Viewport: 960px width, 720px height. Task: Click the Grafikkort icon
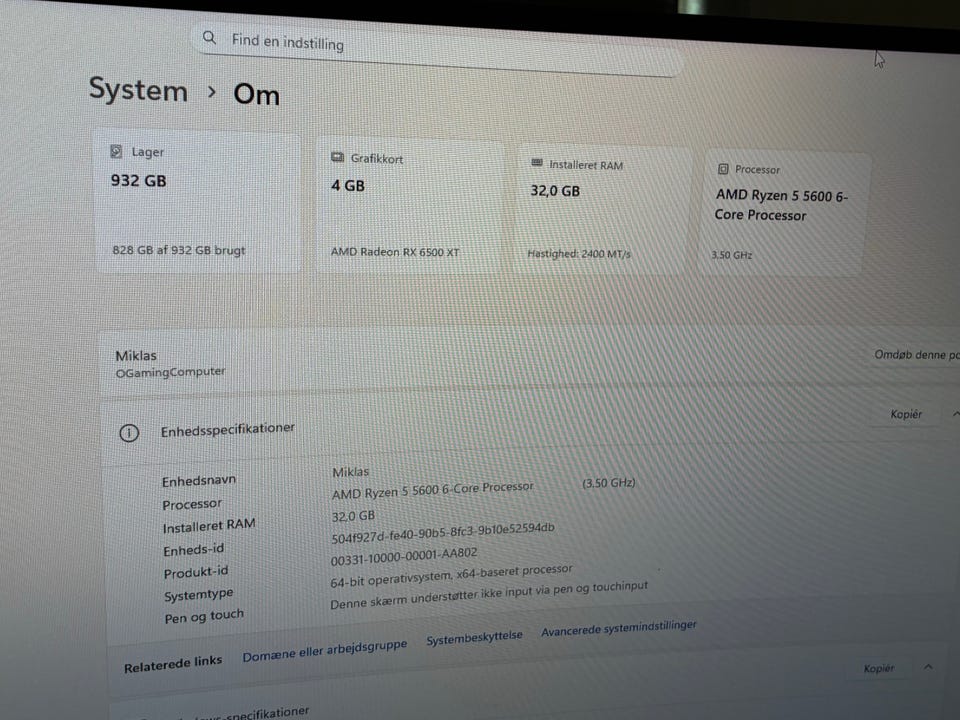(337, 157)
